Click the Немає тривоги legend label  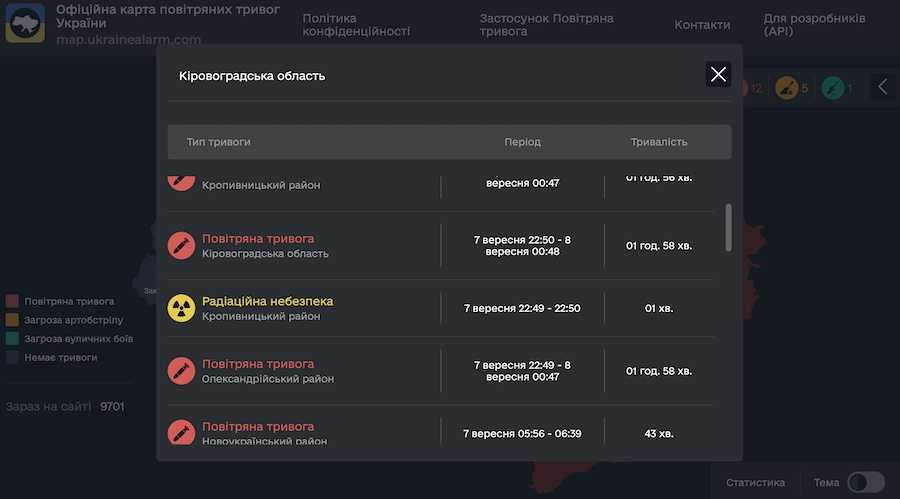click(60, 357)
